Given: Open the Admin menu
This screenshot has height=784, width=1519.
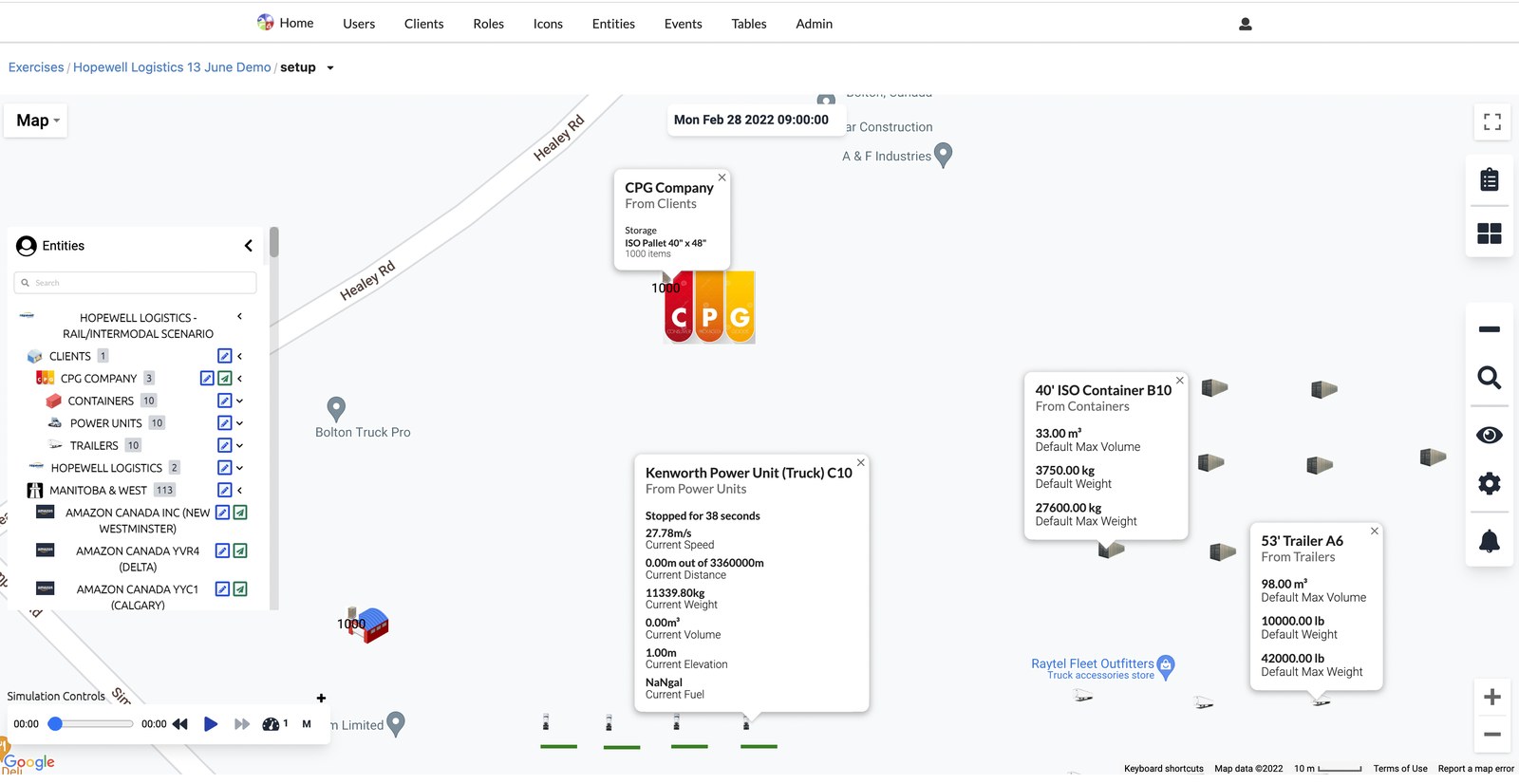Looking at the screenshot, I should pyautogui.click(x=814, y=24).
